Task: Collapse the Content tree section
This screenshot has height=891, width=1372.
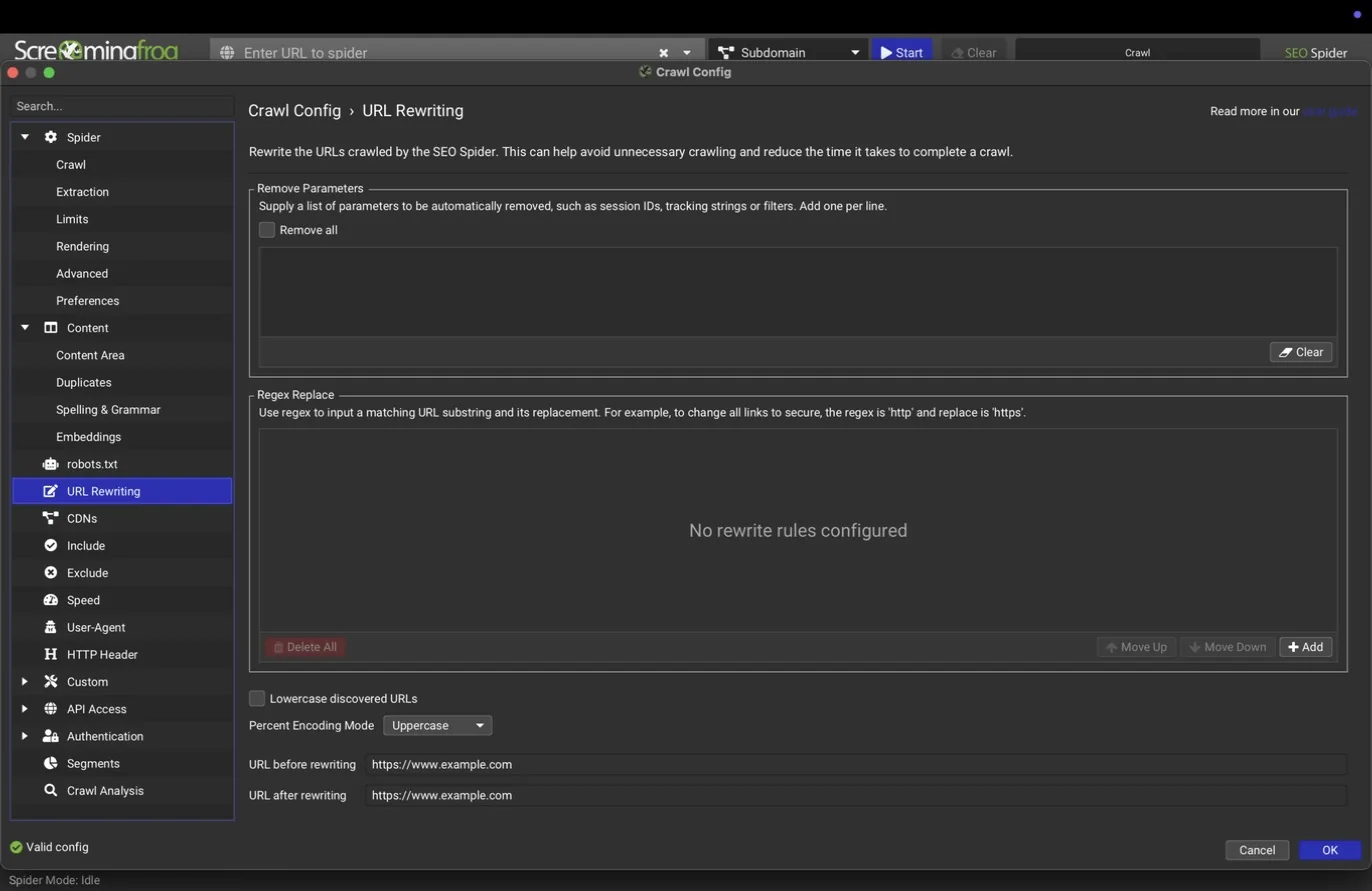Action: click(x=25, y=328)
